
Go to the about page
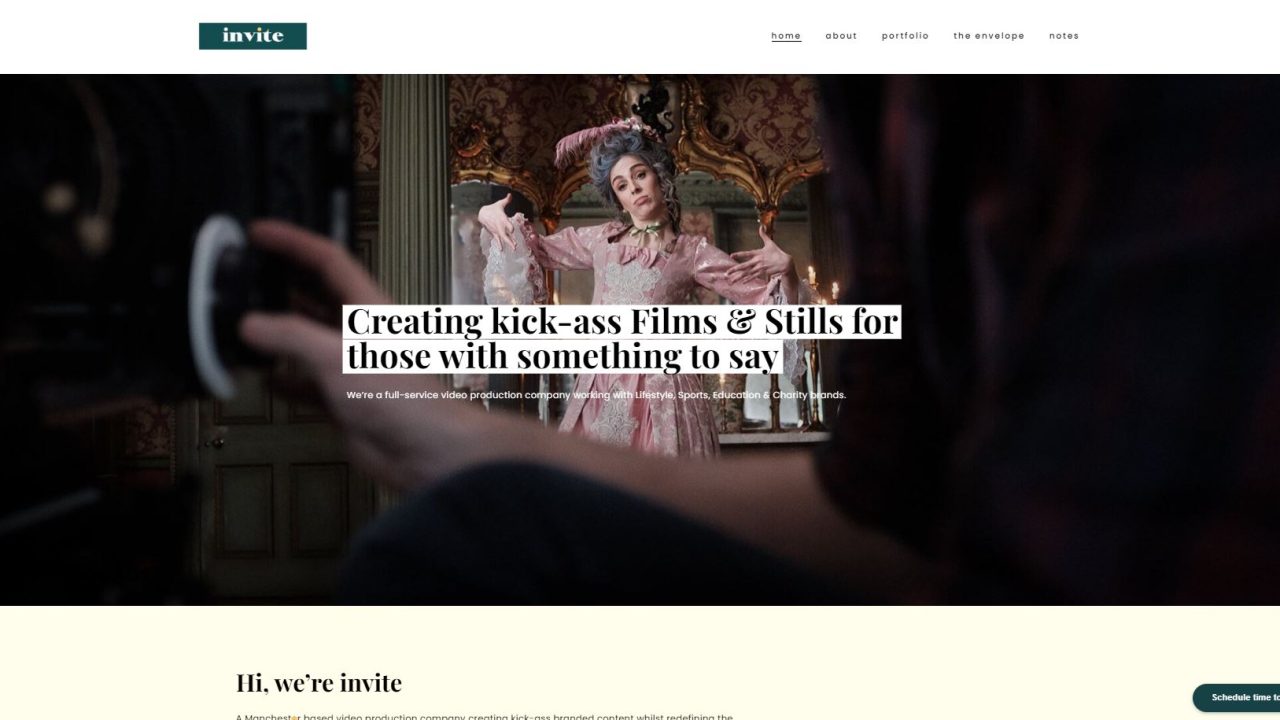[x=841, y=36]
